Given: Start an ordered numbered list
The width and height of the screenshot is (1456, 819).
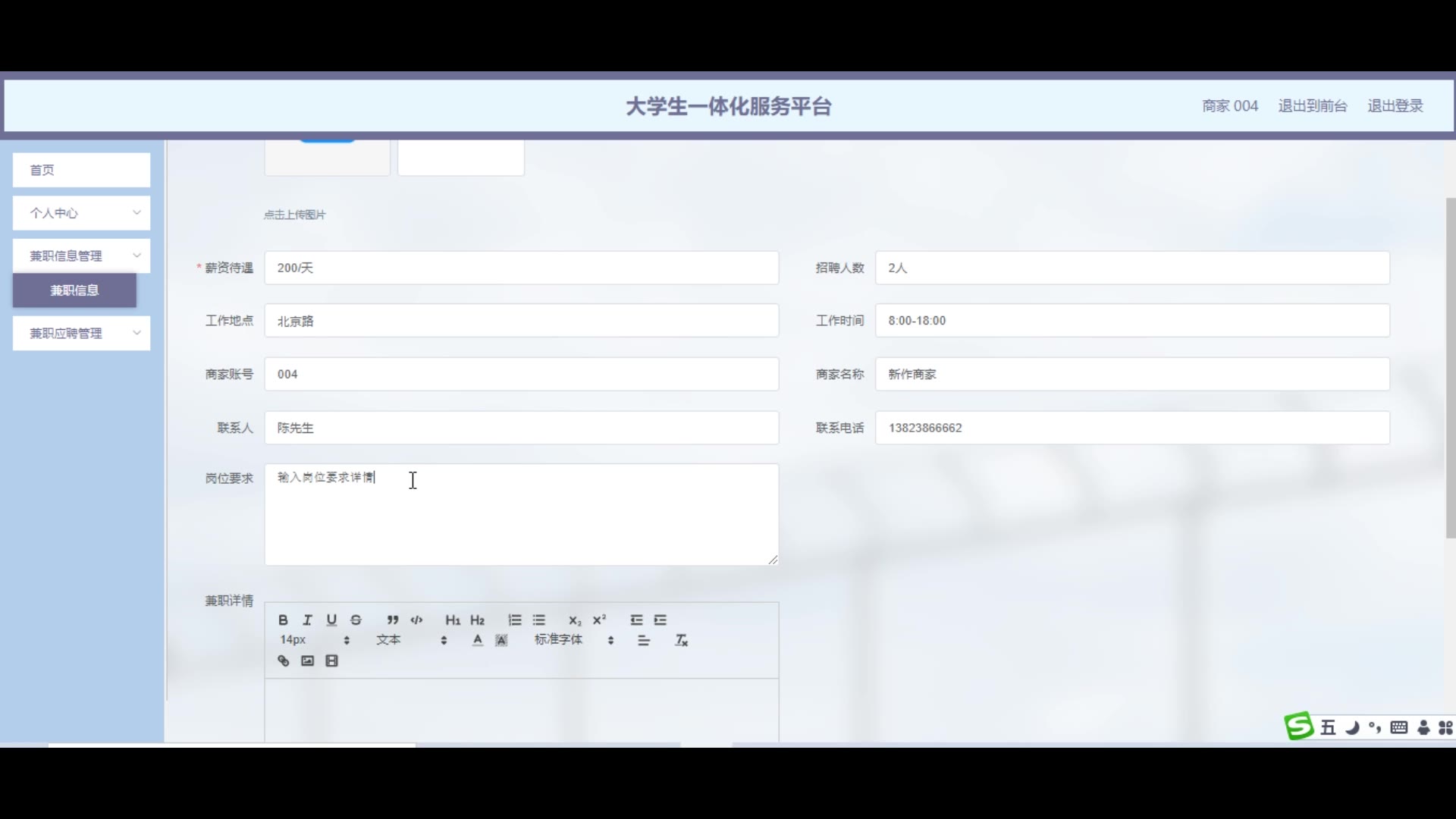Looking at the screenshot, I should click(x=515, y=620).
